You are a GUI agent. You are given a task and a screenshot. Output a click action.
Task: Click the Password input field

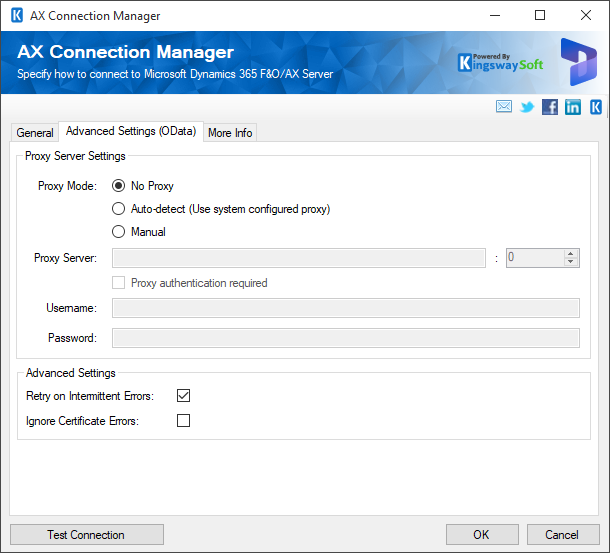pyautogui.click(x=346, y=338)
